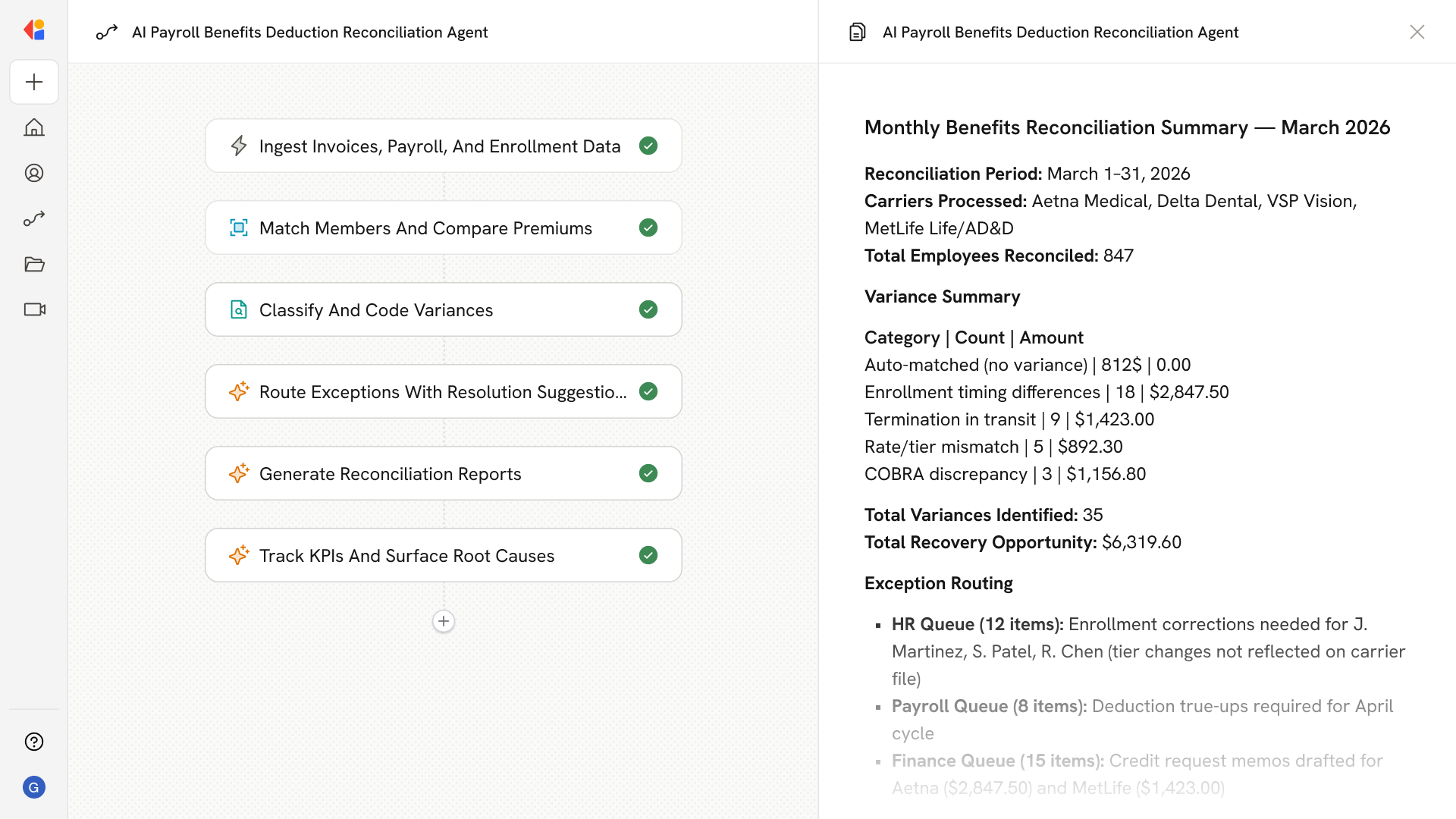Click green check on Ingest Invoices step
Viewport: 1456px width, 819px height.
[x=648, y=146]
